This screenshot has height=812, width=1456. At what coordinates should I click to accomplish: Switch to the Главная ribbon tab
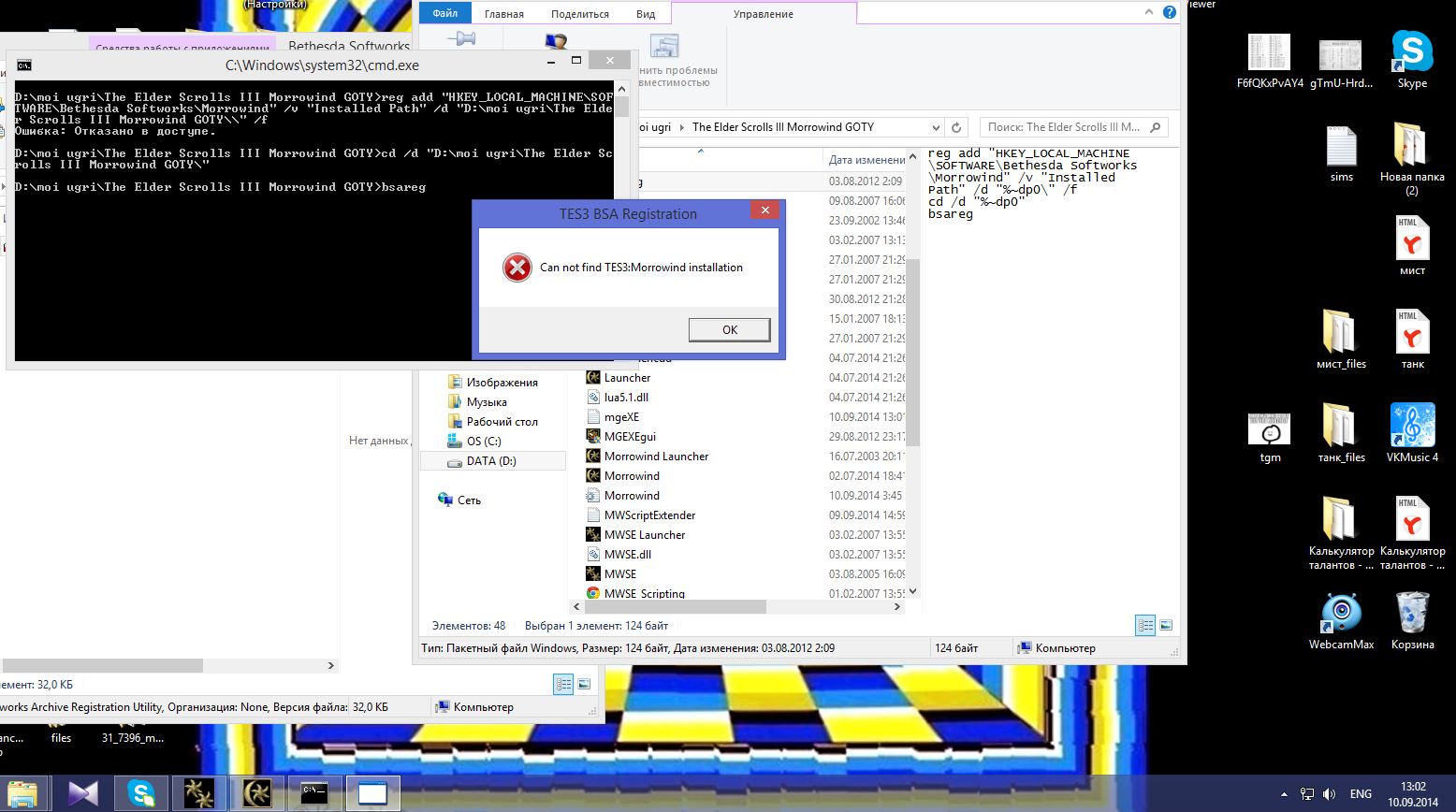(504, 14)
